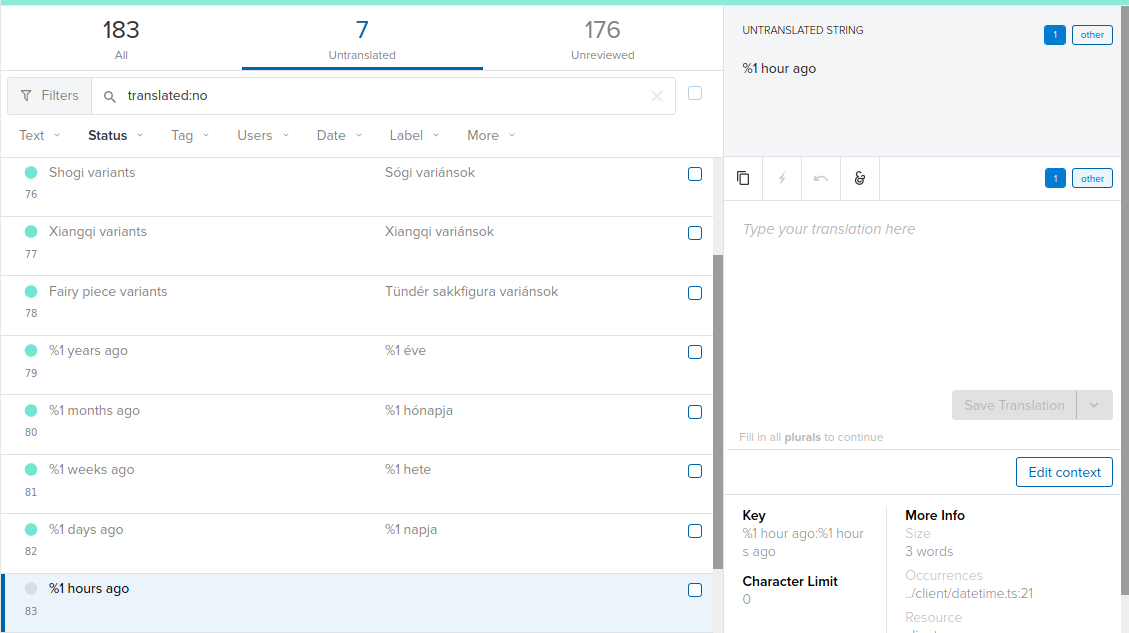The height and width of the screenshot is (633, 1129).
Task: Check the %1 months ago checkbox
Action: [x=695, y=411]
